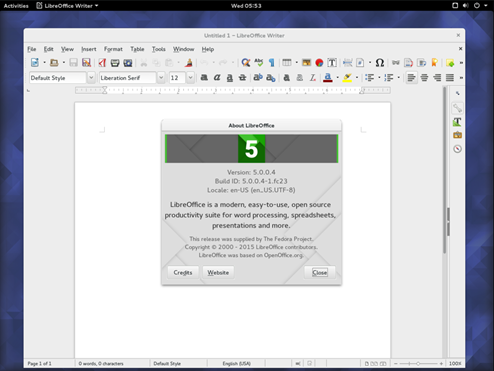Click the clock Wed 05:53
494x371 pixels.
[x=246, y=6]
